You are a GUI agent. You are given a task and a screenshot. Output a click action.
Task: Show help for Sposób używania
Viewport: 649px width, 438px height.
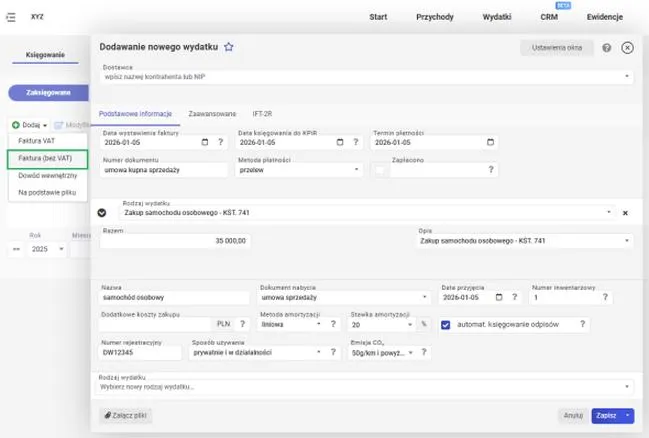[333, 352]
